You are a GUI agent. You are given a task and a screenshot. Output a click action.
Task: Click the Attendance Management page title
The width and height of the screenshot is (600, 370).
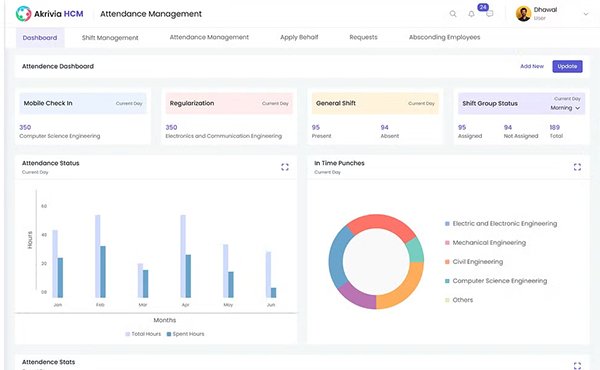click(151, 14)
